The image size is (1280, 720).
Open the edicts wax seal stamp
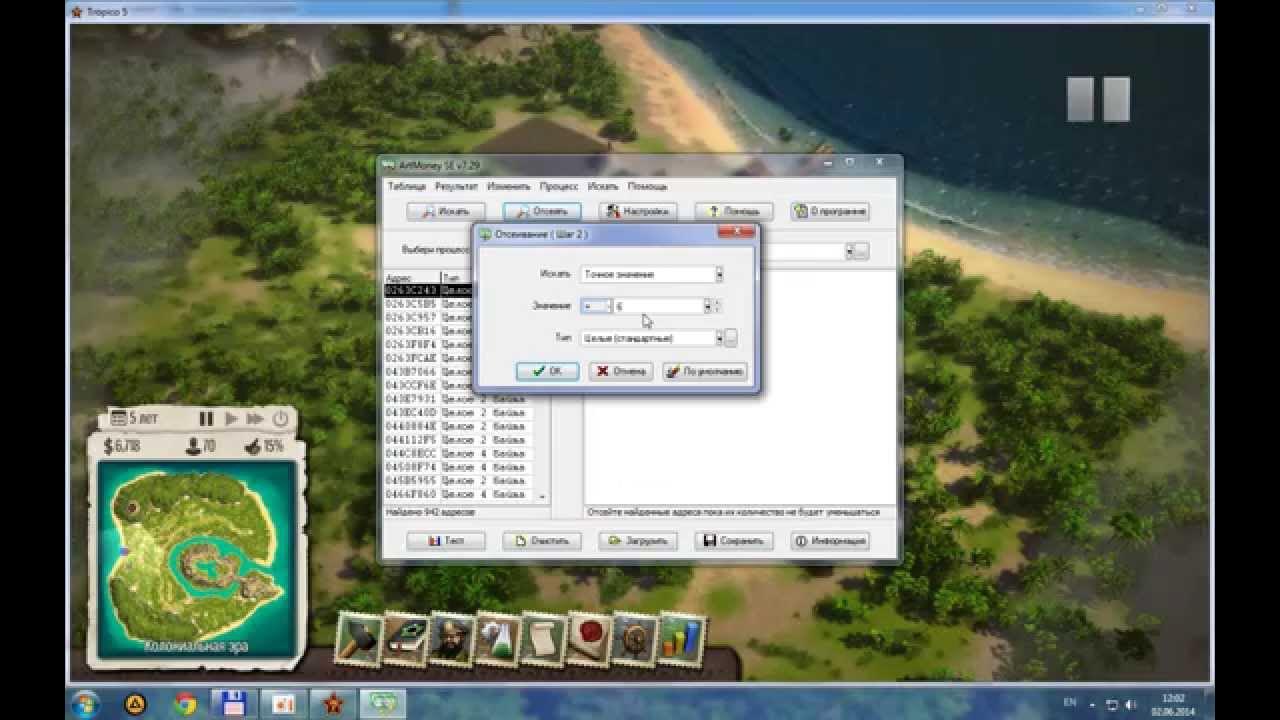tap(590, 640)
